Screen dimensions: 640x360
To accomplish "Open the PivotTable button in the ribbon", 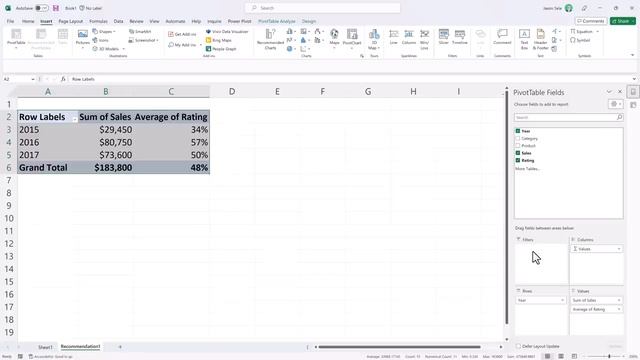I will (16, 39).
